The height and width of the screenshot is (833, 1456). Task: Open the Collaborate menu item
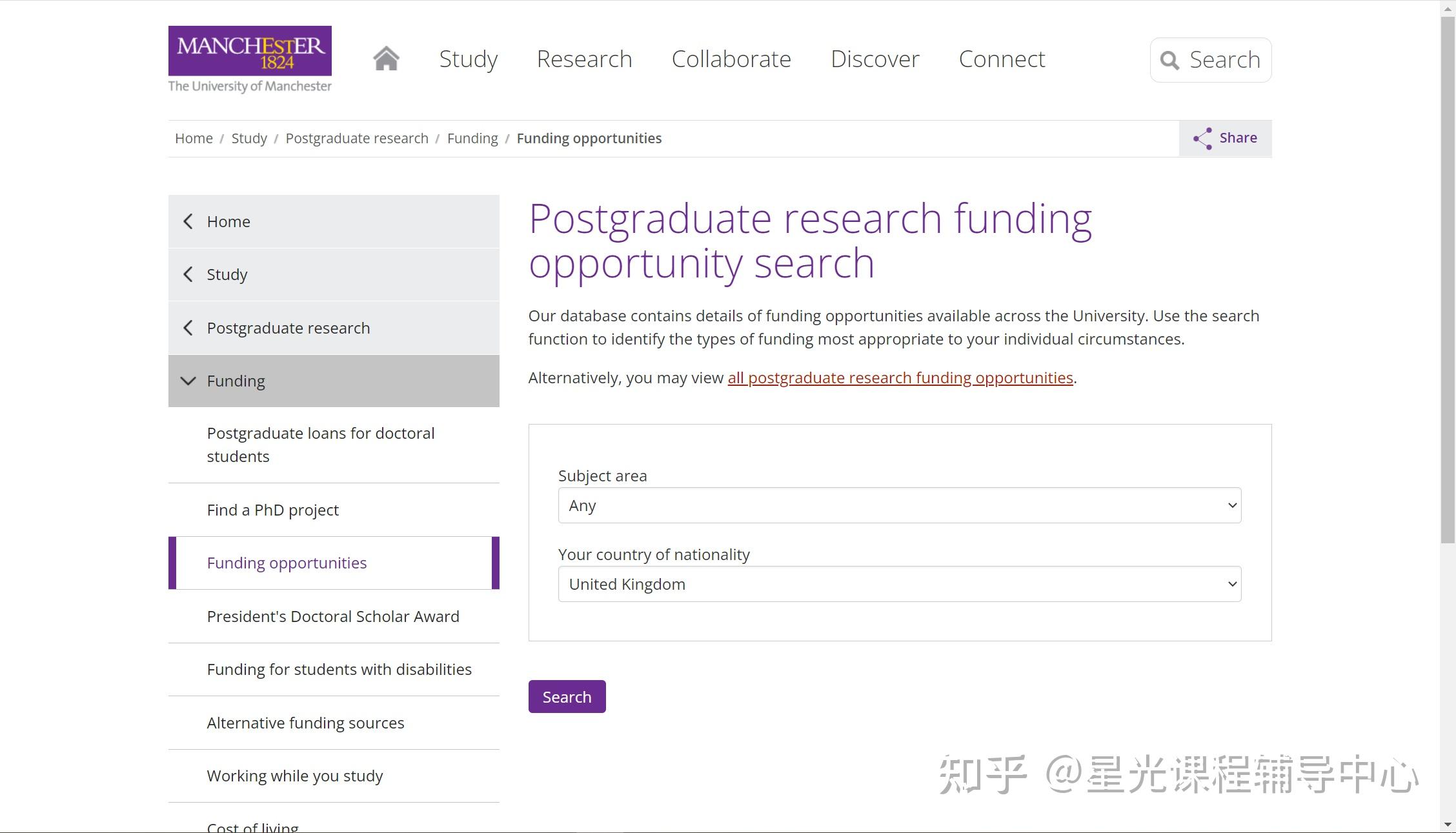coord(731,59)
